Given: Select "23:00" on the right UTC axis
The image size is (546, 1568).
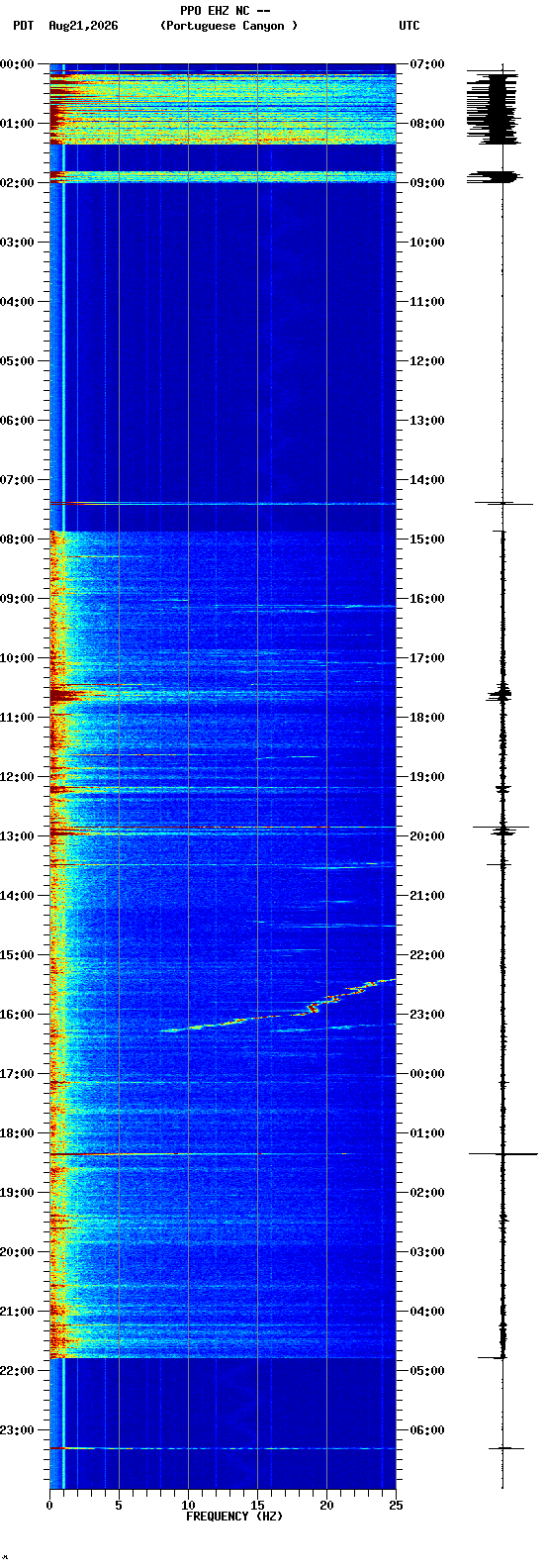Looking at the screenshot, I should click(x=427, y=1014).
